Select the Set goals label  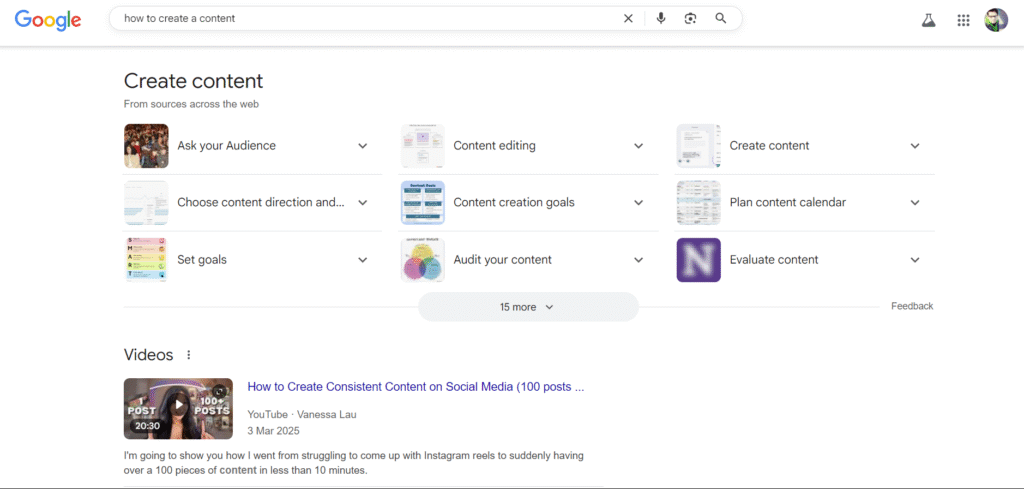coord(202,260)
